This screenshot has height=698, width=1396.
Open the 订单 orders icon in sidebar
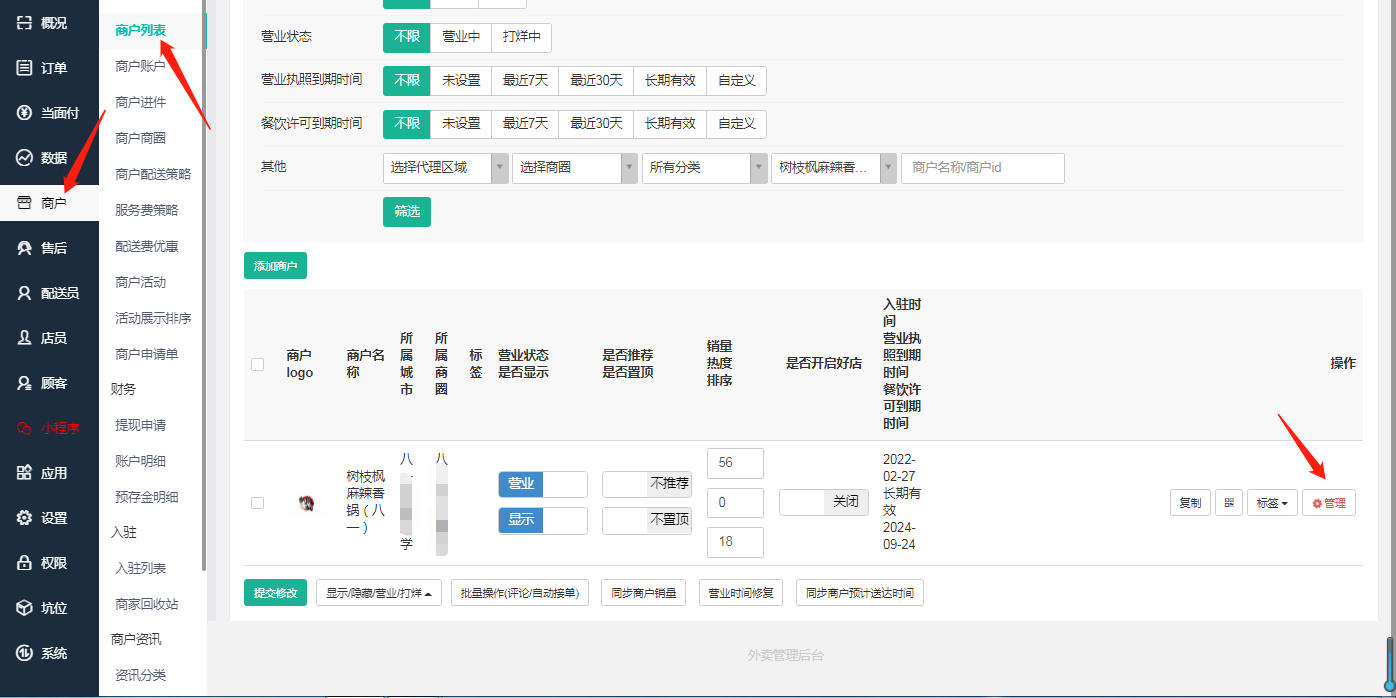[25, 68]
